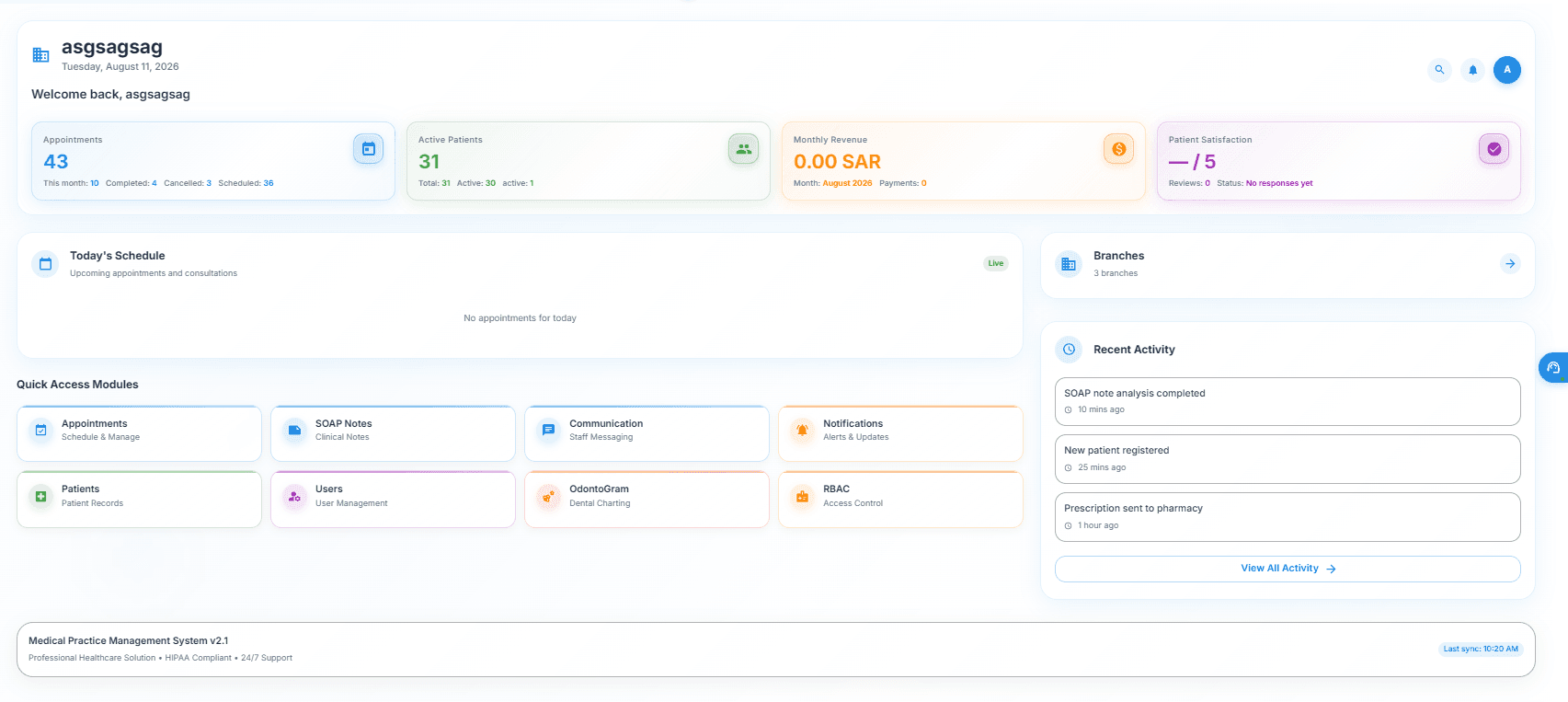Click the Patients module medical cross icon
The height and width of the screenshot is (702, 1568).
[x=40, y=496]
